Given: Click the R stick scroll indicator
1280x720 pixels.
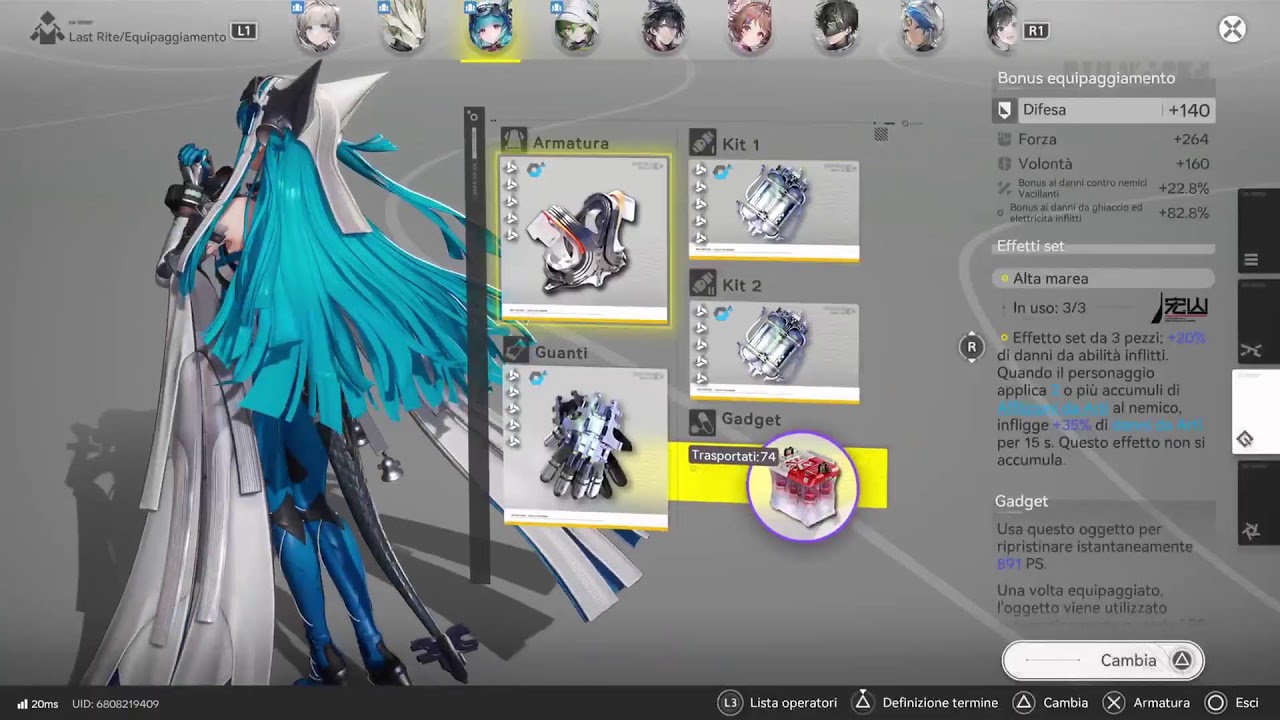Looking at the screenshot, I should (971, 347).
